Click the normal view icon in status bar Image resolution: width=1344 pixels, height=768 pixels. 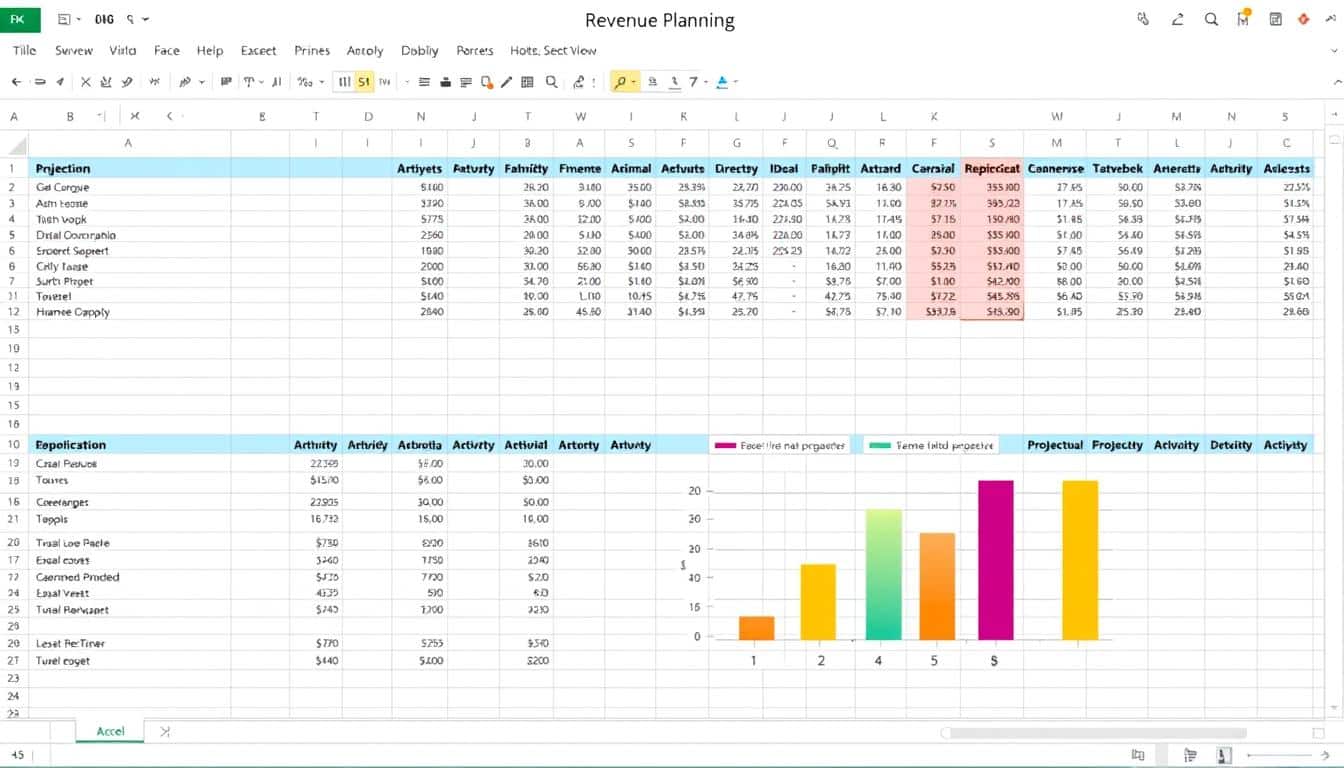pyautogui.click(x=1138, y=755)
